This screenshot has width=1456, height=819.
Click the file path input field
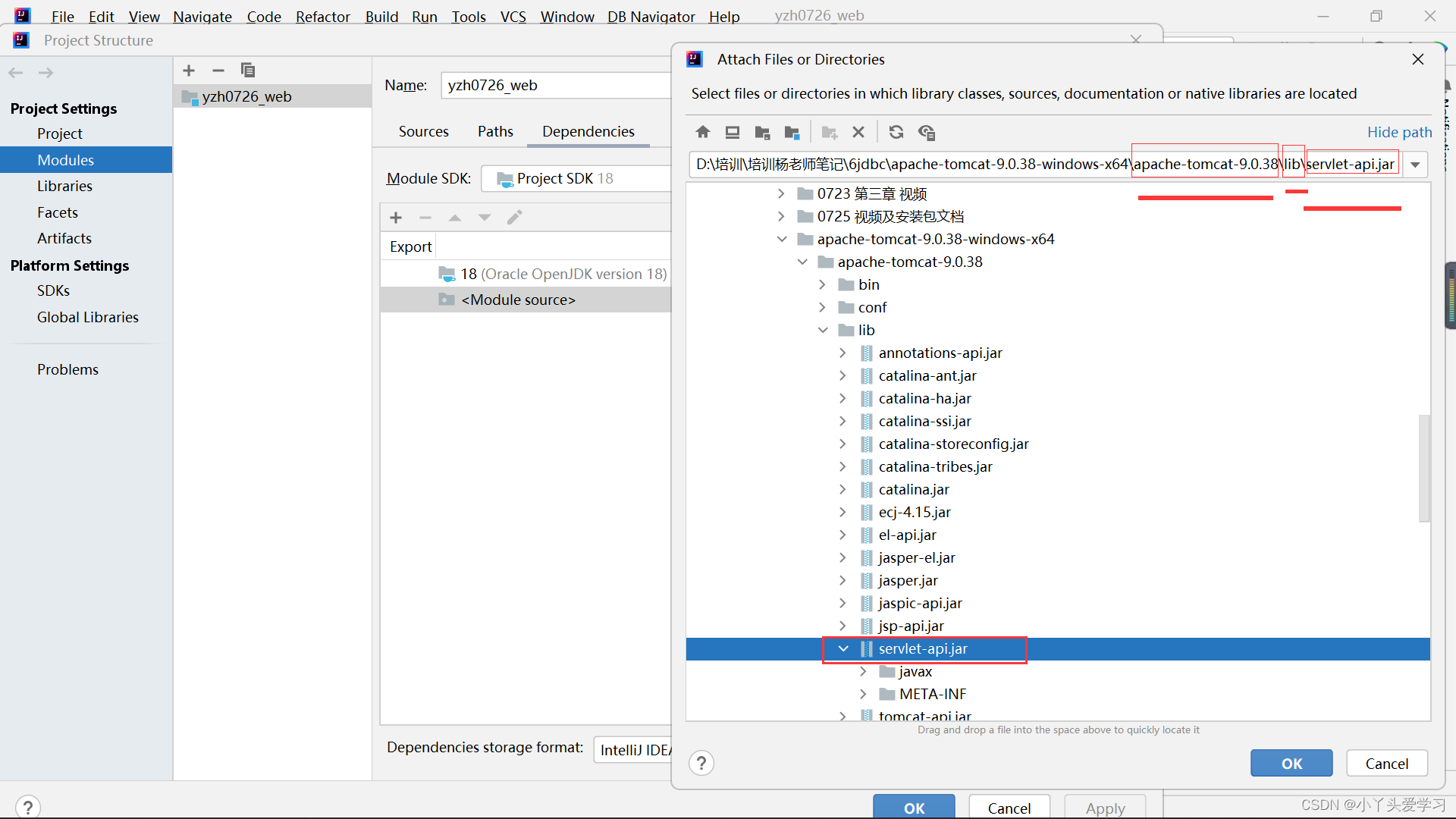point(1045,165)
